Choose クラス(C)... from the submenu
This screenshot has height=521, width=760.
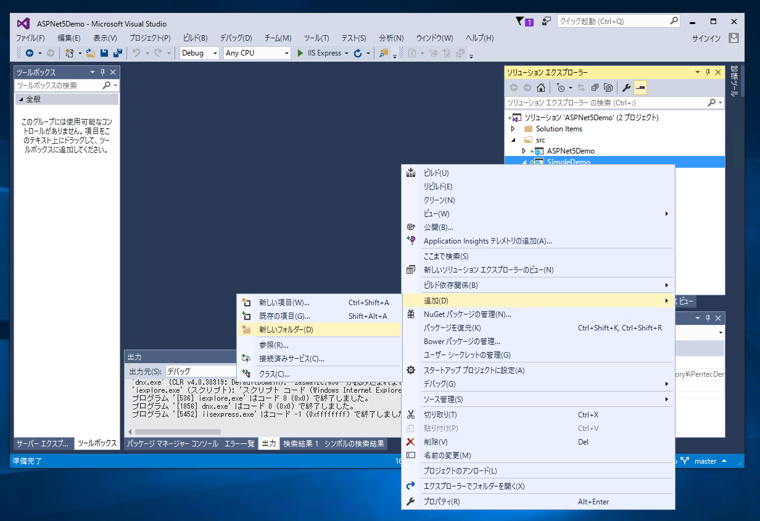319,374
